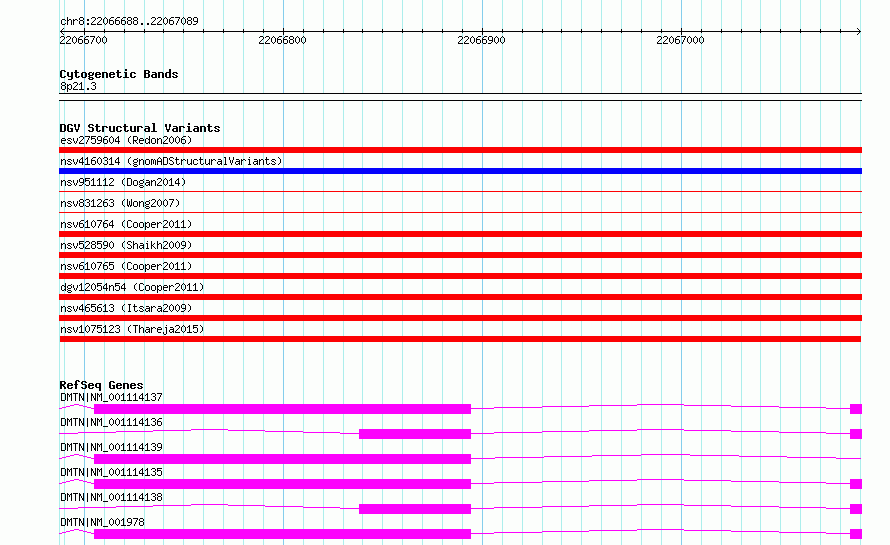Click the chr8:22066688..22067089 region label
The width and height of the screenshot is (890, 545).
[129, 21]
